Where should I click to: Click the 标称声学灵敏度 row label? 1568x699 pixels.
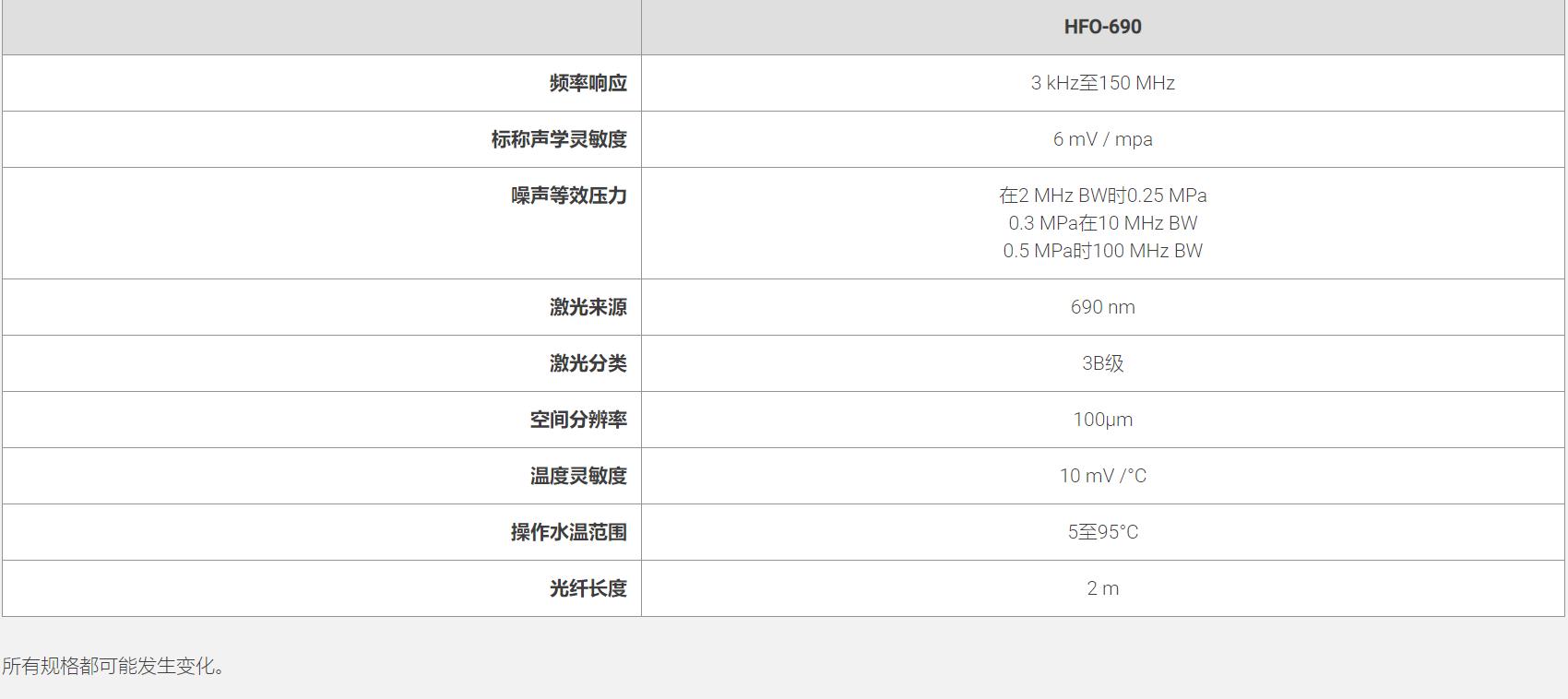click(x=559, y=139)
